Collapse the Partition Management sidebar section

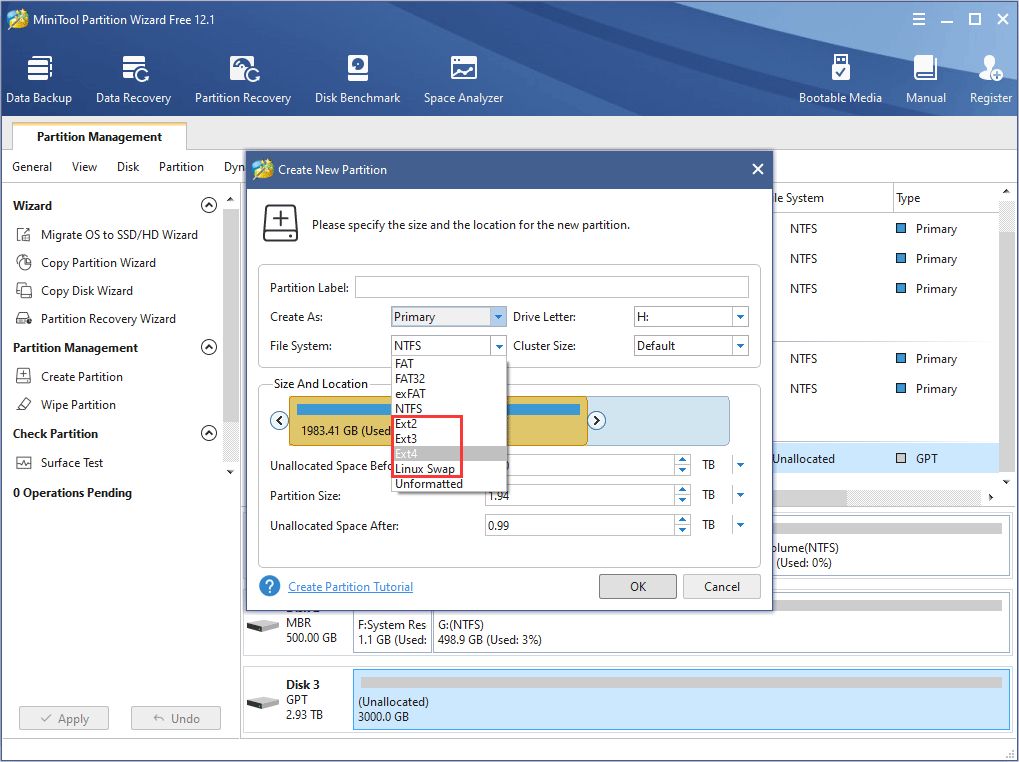[x=209, y=347]
